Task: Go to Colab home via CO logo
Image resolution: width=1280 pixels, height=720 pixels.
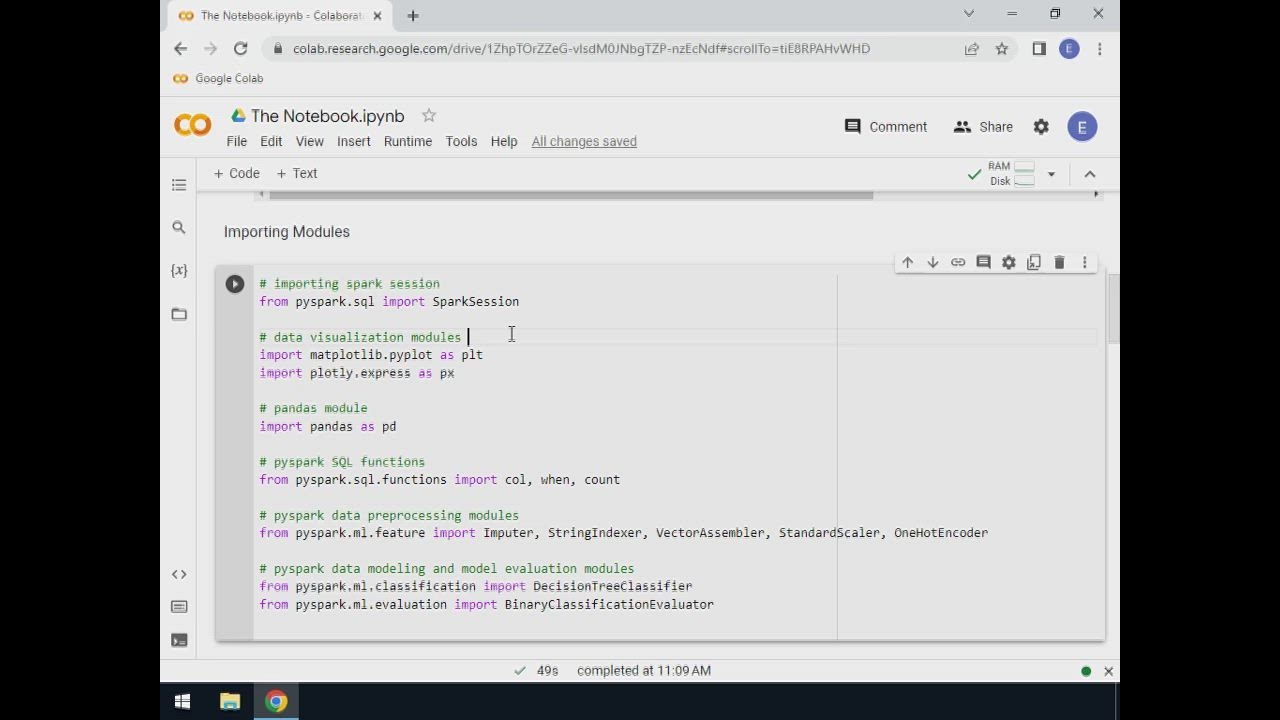Action: 193,125
